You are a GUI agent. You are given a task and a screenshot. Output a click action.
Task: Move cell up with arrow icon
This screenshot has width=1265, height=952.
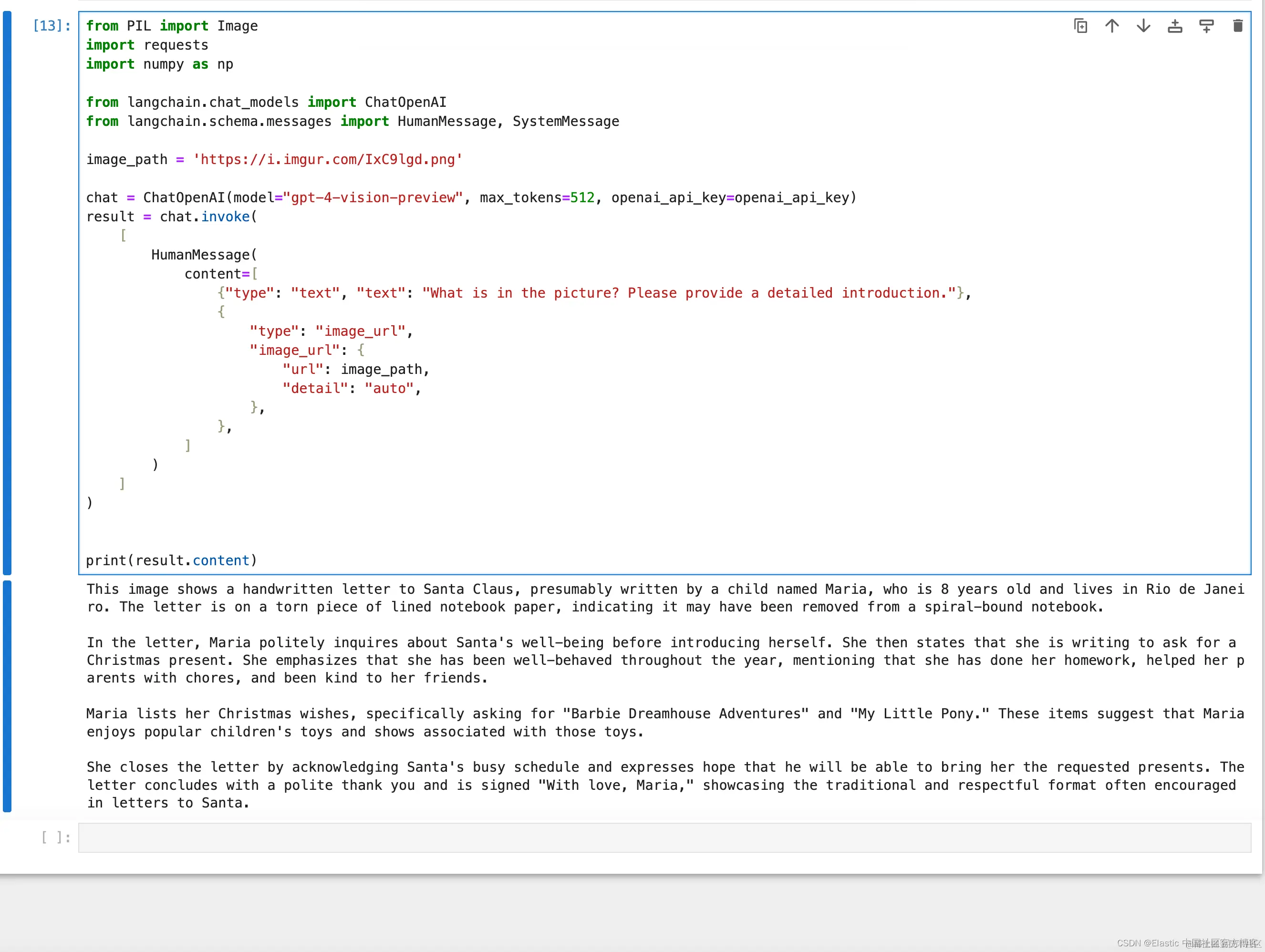1112,26
